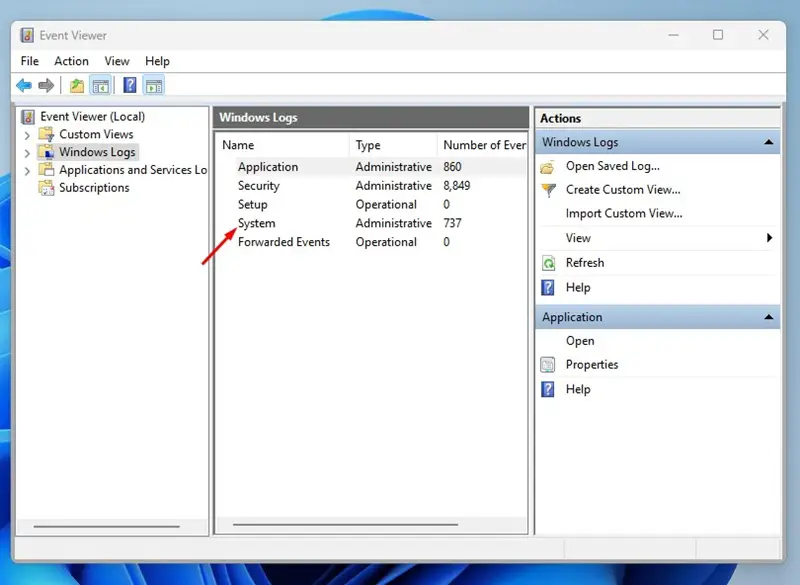Screen dimensions: 800x585
Task: Click the green Refresh icon in Actions
Action: 548,263
